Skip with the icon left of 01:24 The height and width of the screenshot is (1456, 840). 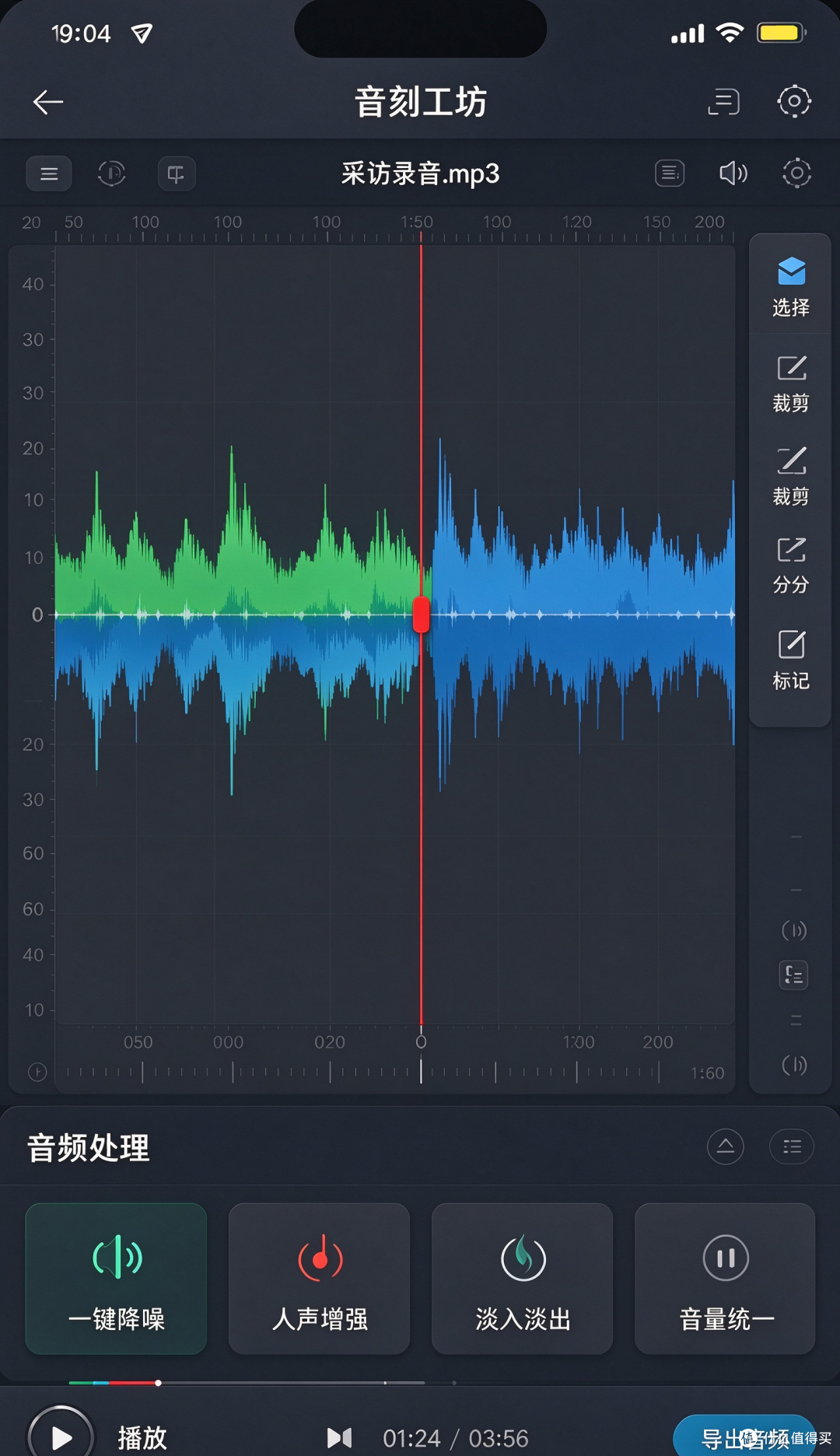(339, 1438)
